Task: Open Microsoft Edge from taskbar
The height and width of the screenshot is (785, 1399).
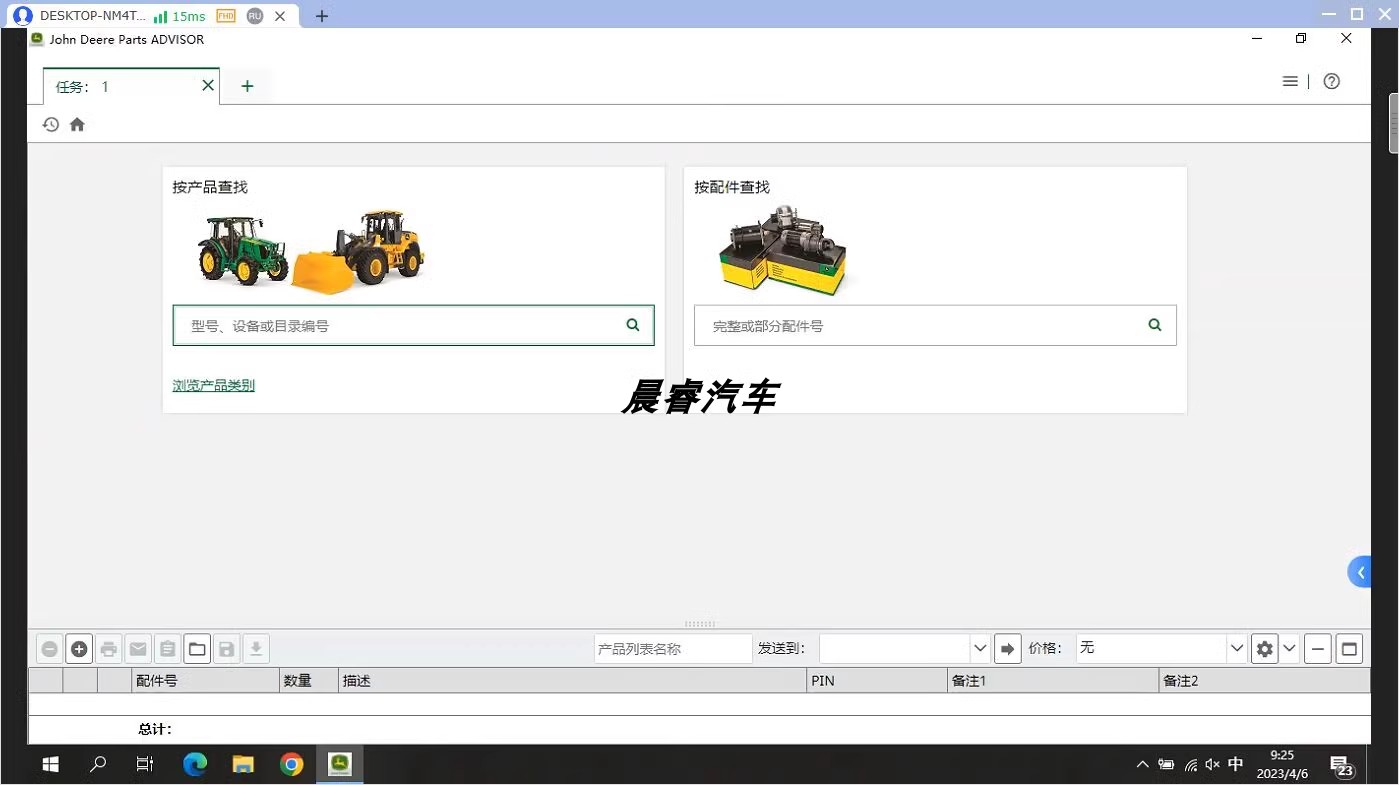Action: click(x=194, y=765)
